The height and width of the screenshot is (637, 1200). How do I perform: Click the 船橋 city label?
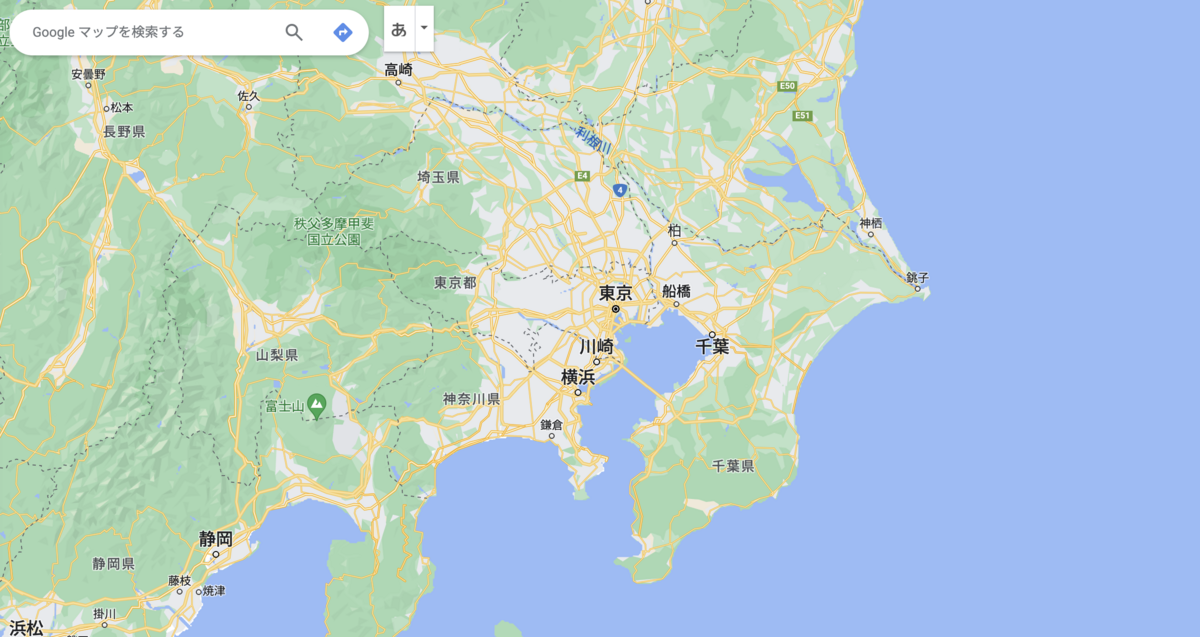click(676, 291)
